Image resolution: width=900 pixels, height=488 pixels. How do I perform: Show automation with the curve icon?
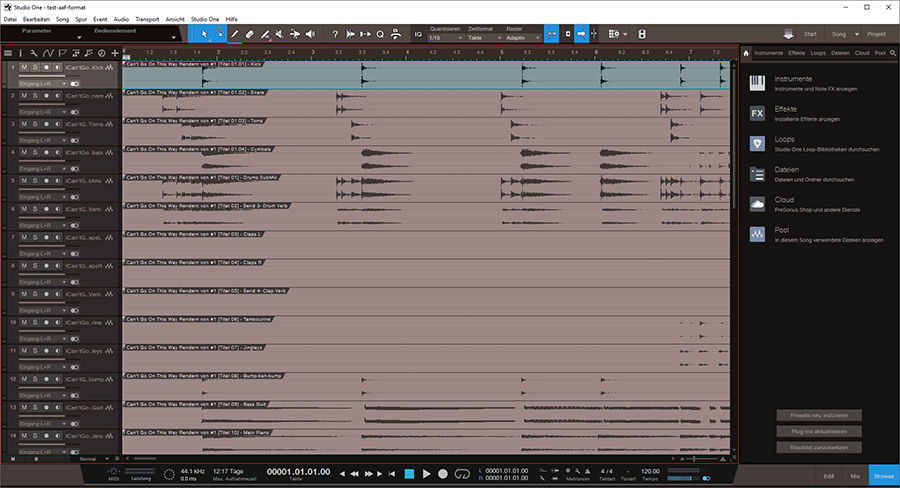click(48, 53)
